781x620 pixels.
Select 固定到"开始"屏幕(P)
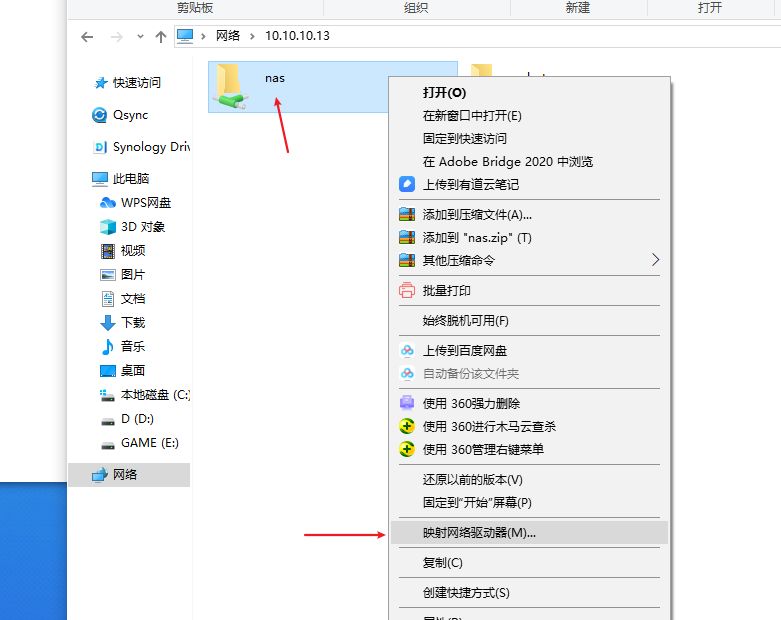[477, 502]
